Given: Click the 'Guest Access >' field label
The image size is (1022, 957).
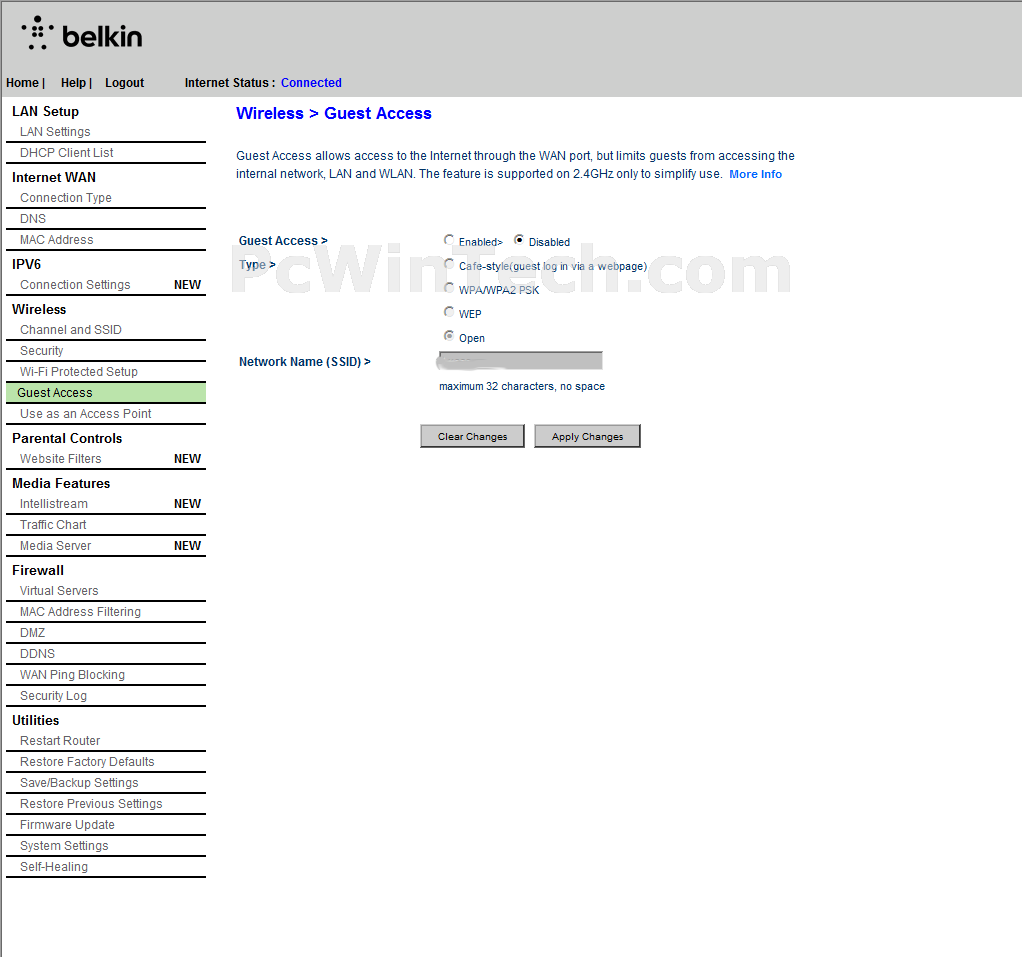Looking at the screenshot, I should click(283, 241).
